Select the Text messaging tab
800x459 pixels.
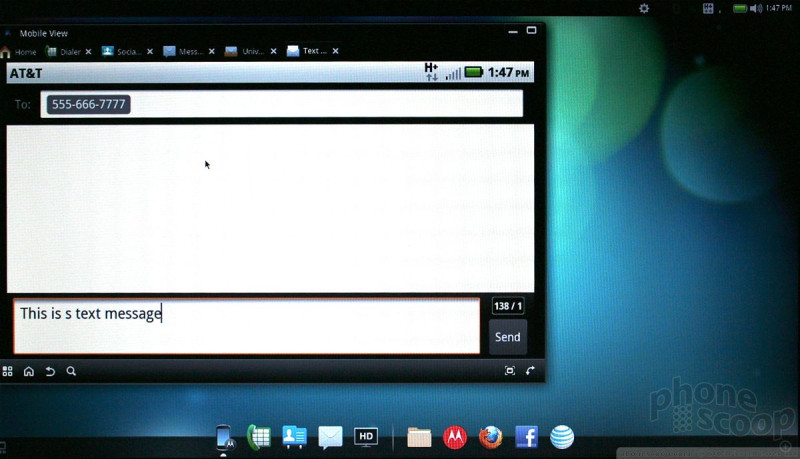[x=307, y=51]
